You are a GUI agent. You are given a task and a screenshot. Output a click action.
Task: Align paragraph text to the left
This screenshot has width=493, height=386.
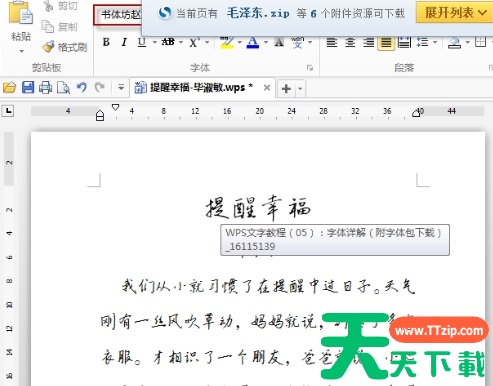point(332,43)
